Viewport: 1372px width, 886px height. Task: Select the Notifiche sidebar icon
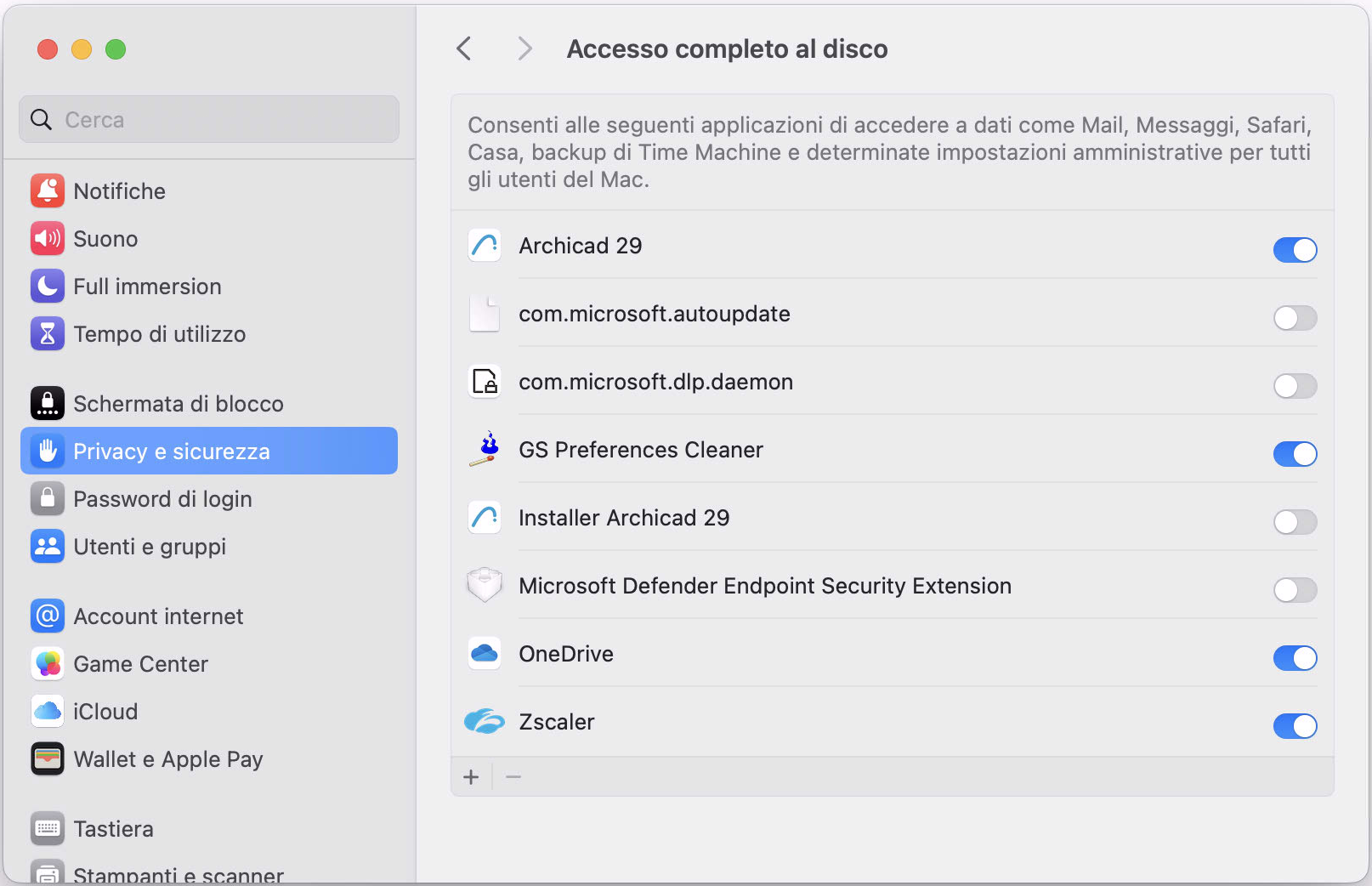48,190
